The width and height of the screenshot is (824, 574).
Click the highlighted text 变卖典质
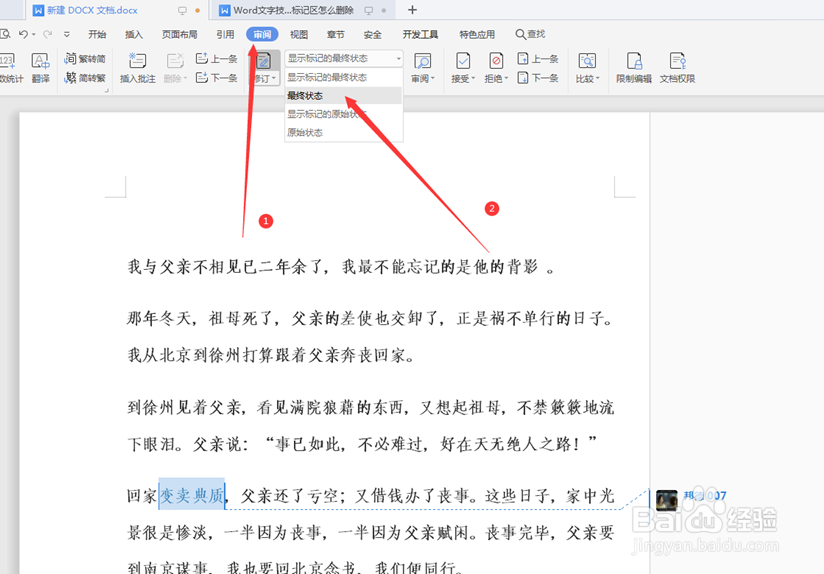click(192, 495)
